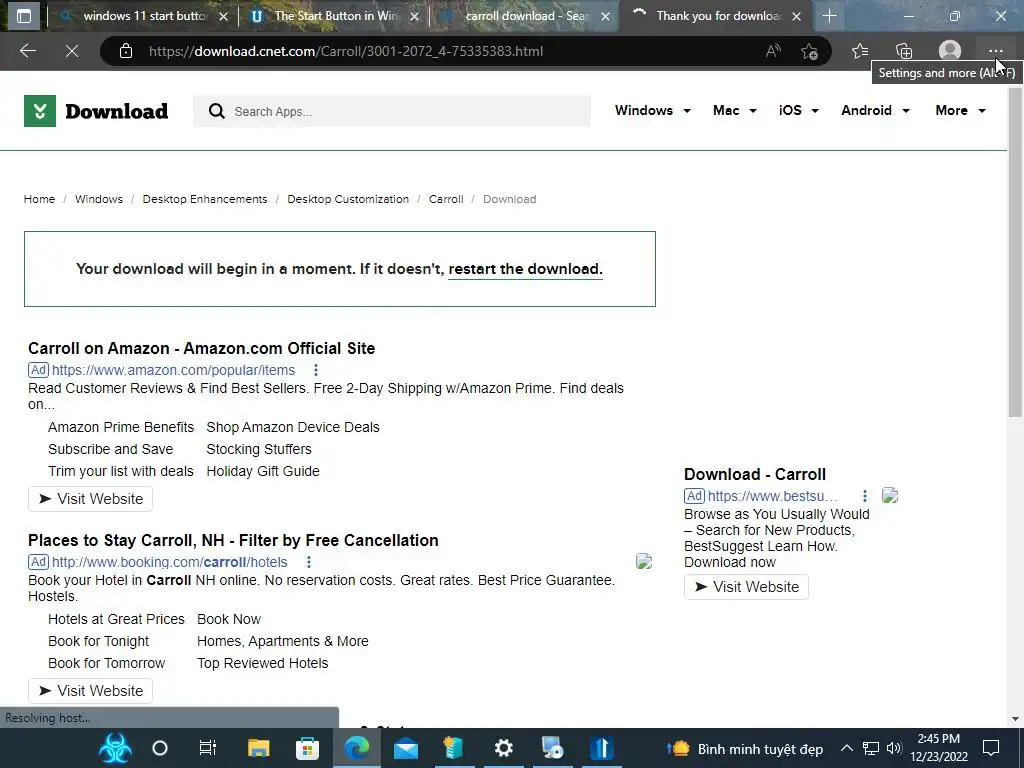Open 'Download - Carroll' ad headline
The width and height of the screenshot is (1024, 768).
coord(755,475)
